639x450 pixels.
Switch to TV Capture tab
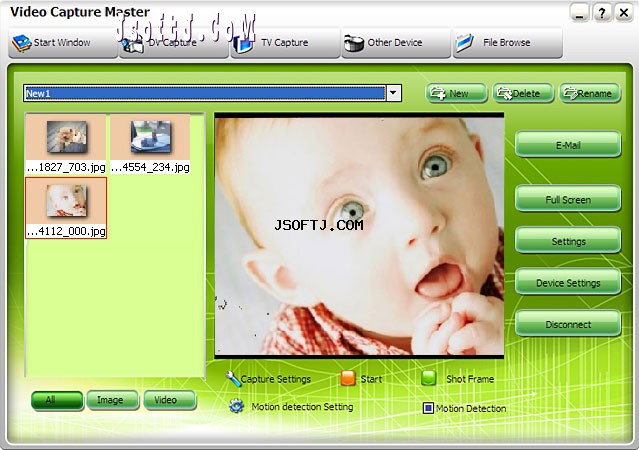(x=285, y=43)
